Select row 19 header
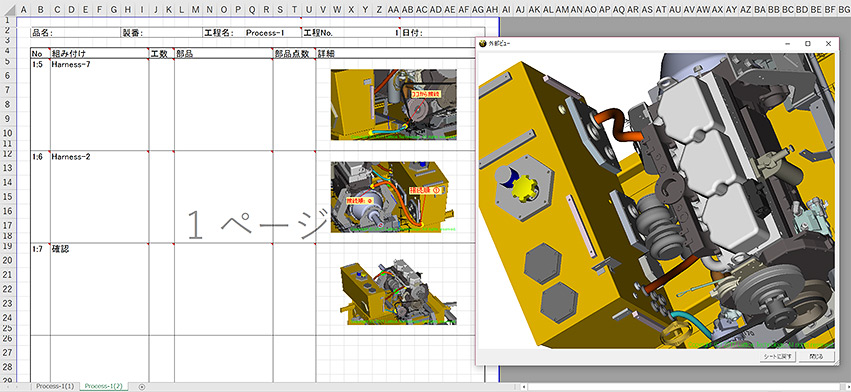Screen dimensions: 851x392 8,247
